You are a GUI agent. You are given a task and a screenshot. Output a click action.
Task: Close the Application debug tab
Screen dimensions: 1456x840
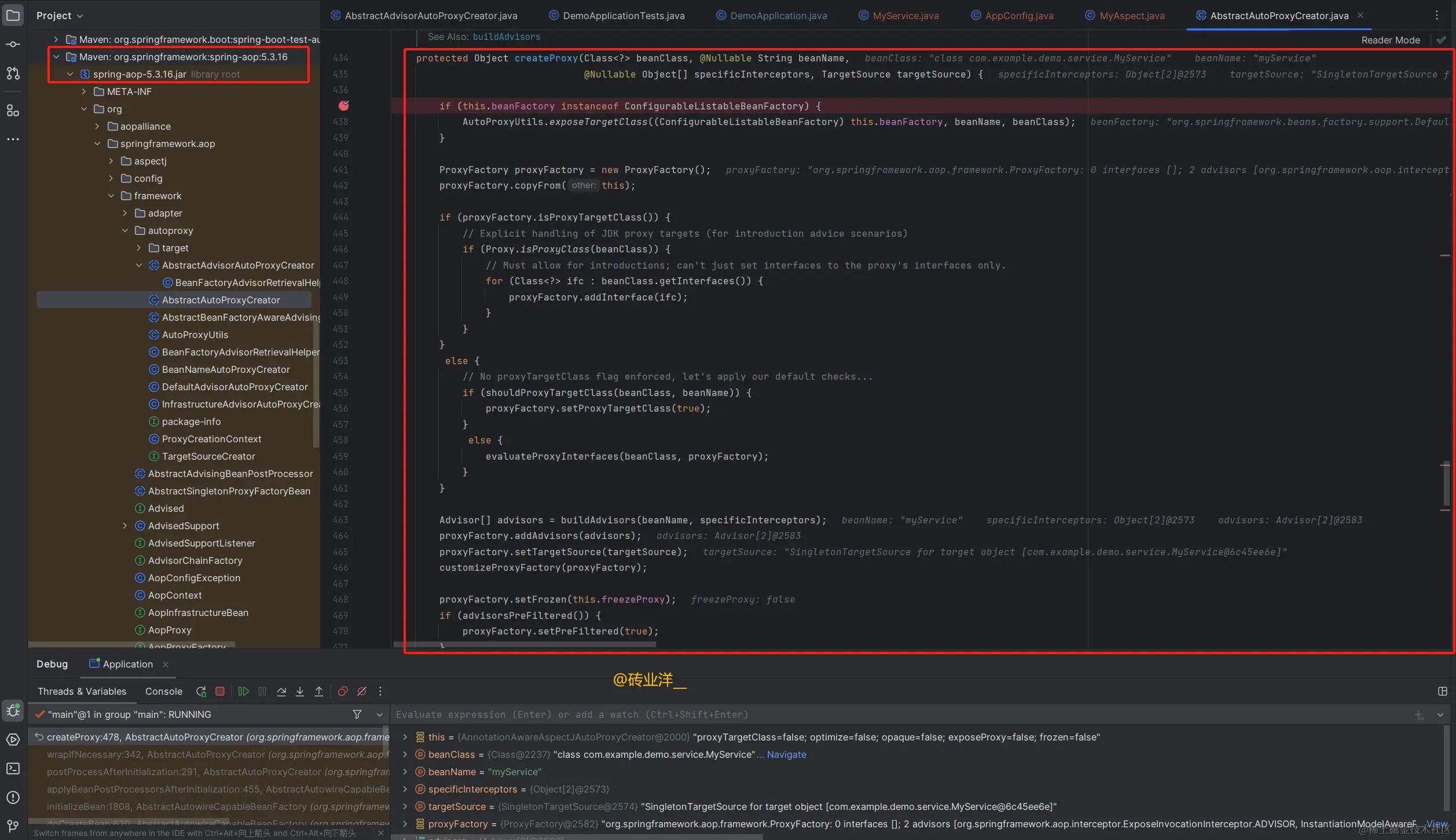[166, 665]
